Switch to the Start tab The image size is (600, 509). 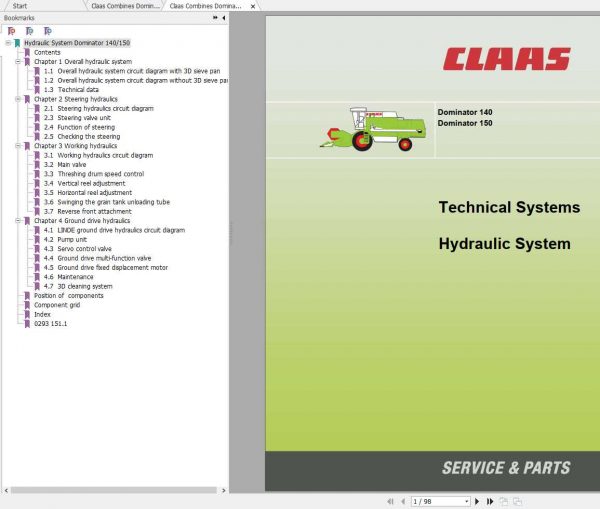pos(20,6)
